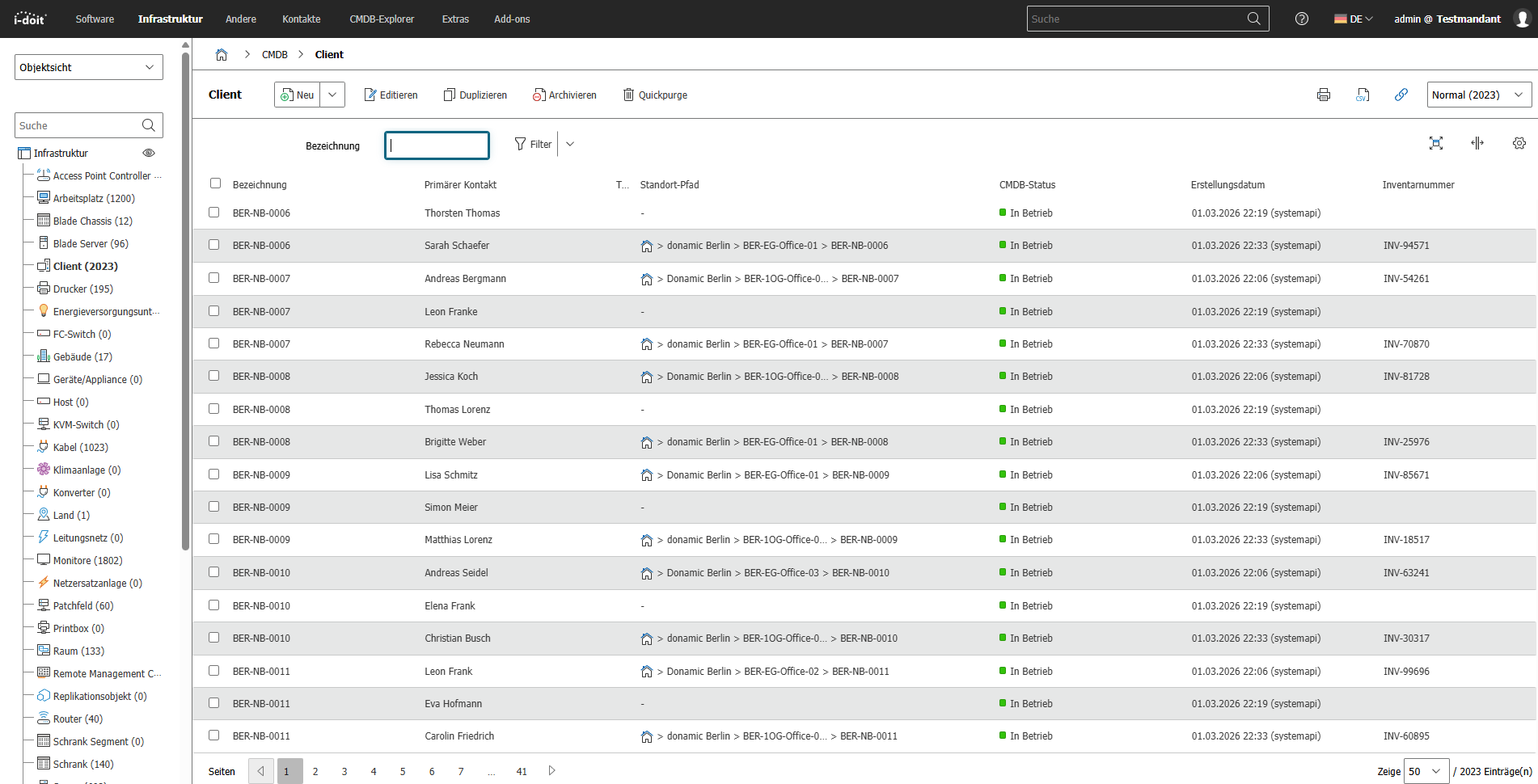1538x784 pixels.
Task: Click the export file icon
Action: point(1363,95)
